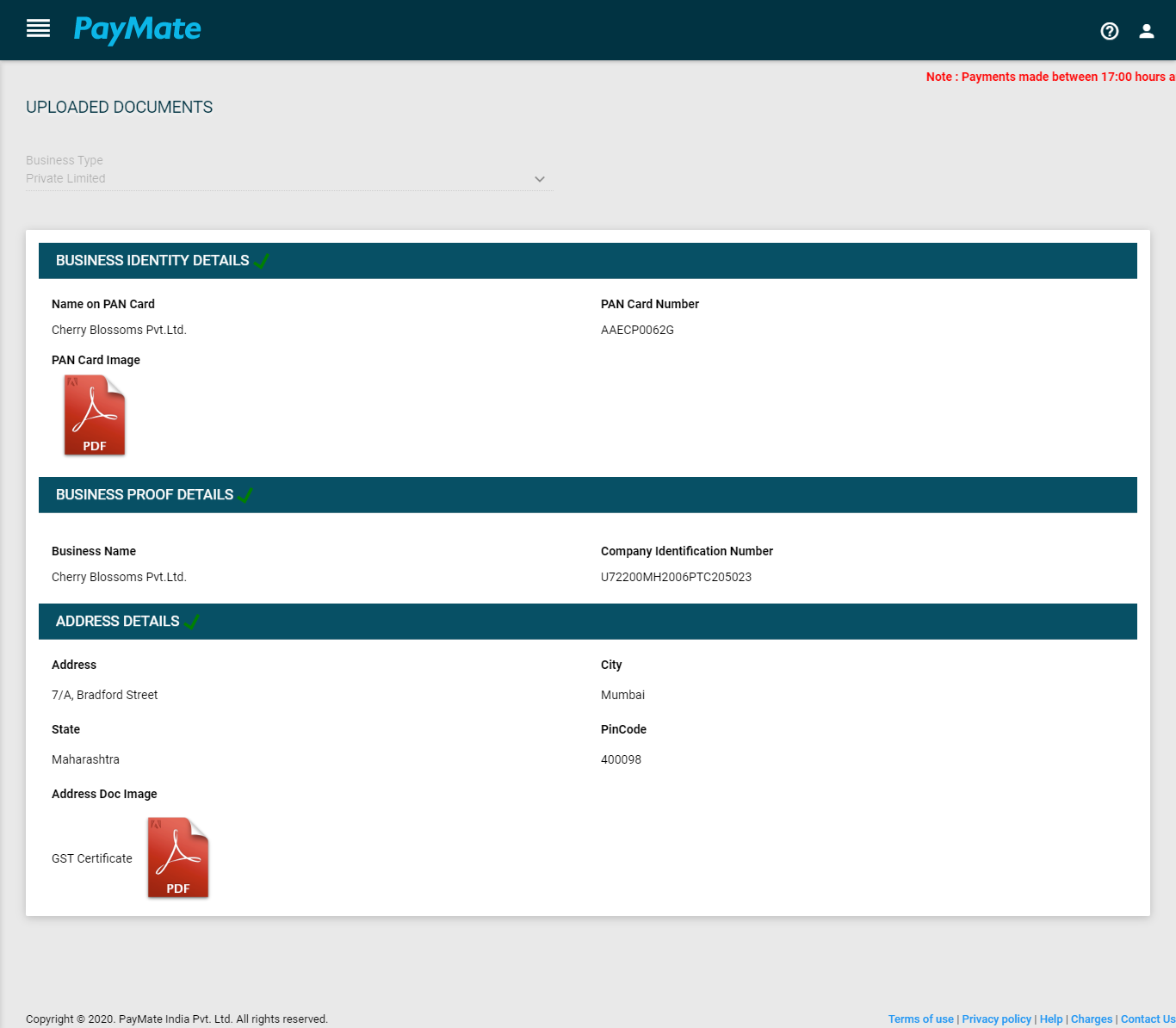Click the UPLOADED DOCUMENTS heading
This screenshot has height=1028, width=1176.
point(119,107)
